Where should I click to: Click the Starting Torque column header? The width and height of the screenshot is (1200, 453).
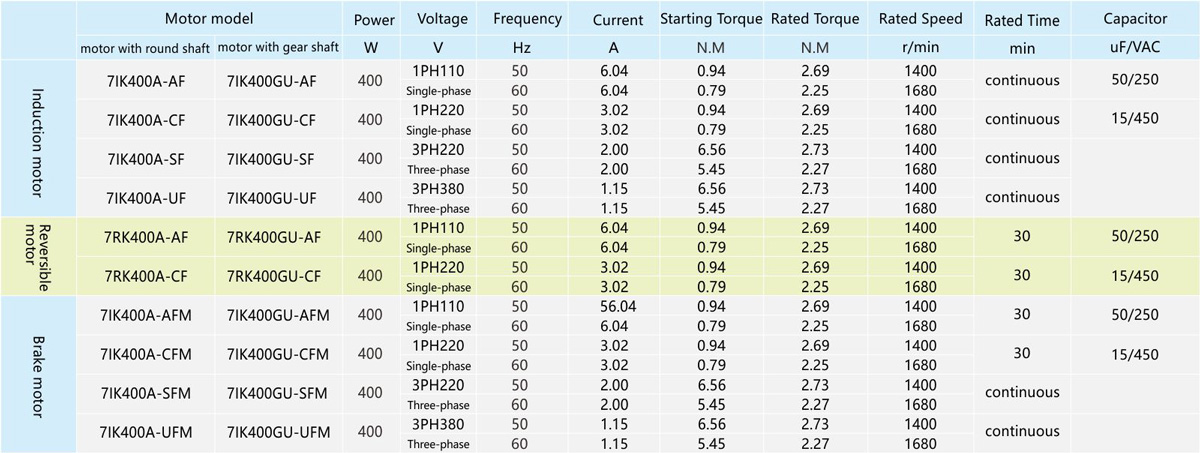pos(710,19)
